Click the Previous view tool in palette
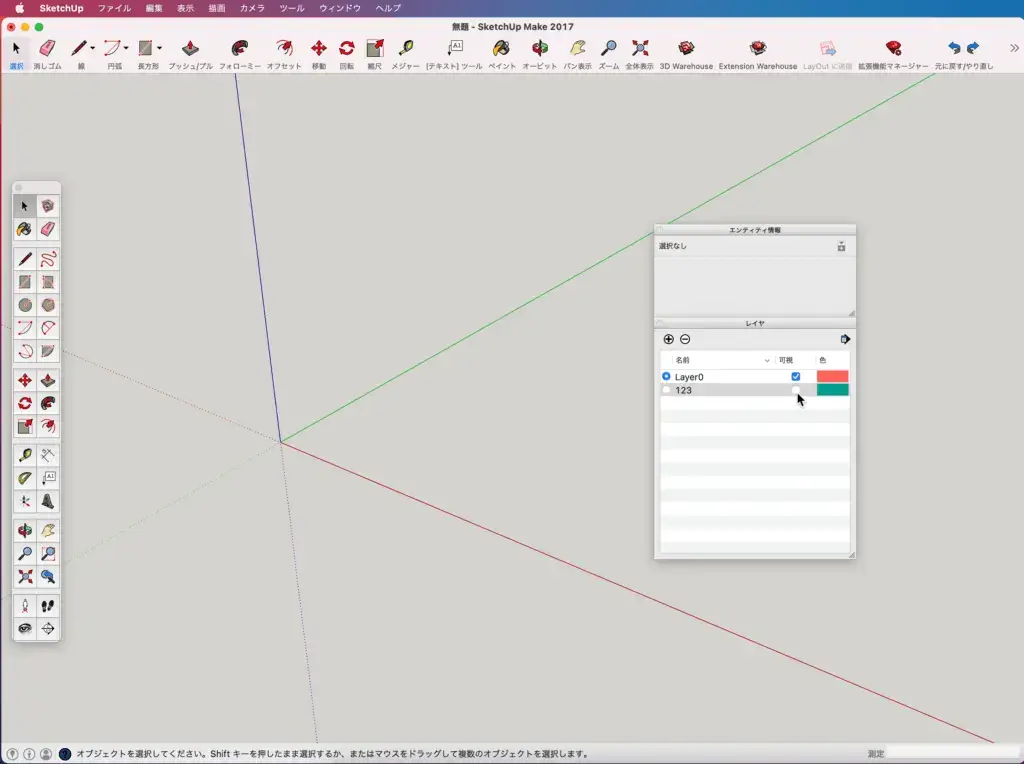 coord(48,577)
